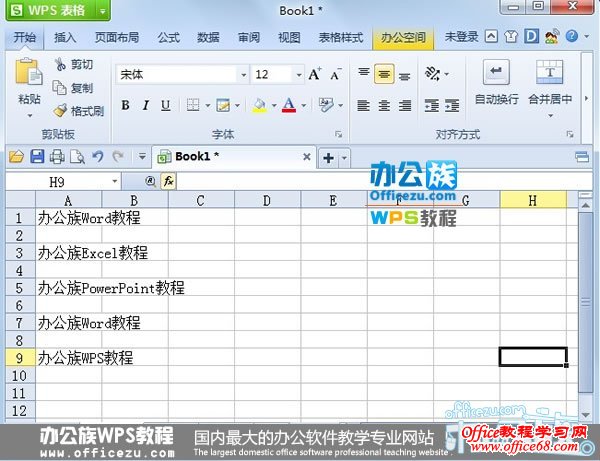Viewport: 600px width, 461px height.
Task: Click the 未登录 (Not logged in) link
Action: click(x=461, y=37)
